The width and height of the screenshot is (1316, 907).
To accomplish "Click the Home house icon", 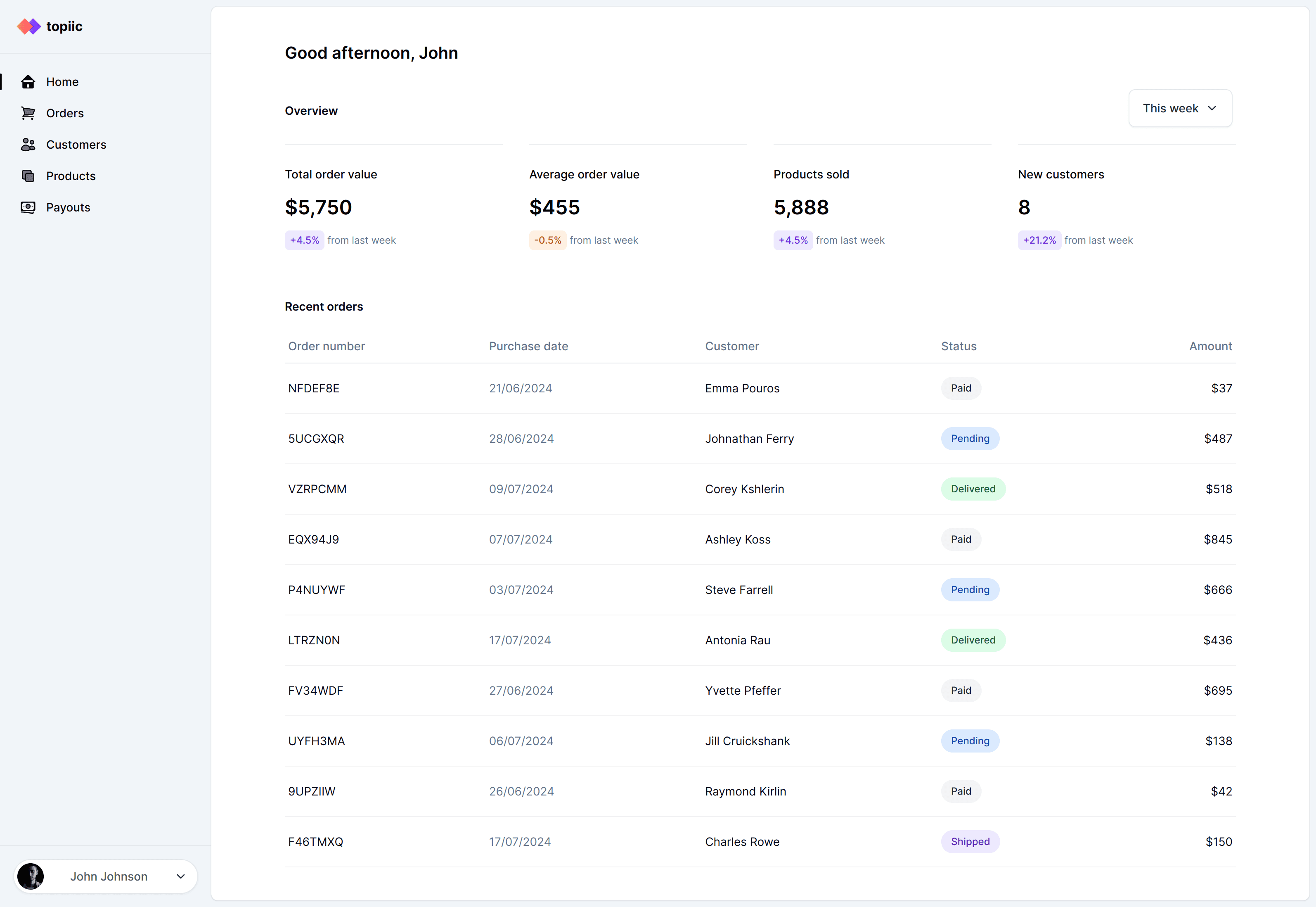I will [28, 82].
